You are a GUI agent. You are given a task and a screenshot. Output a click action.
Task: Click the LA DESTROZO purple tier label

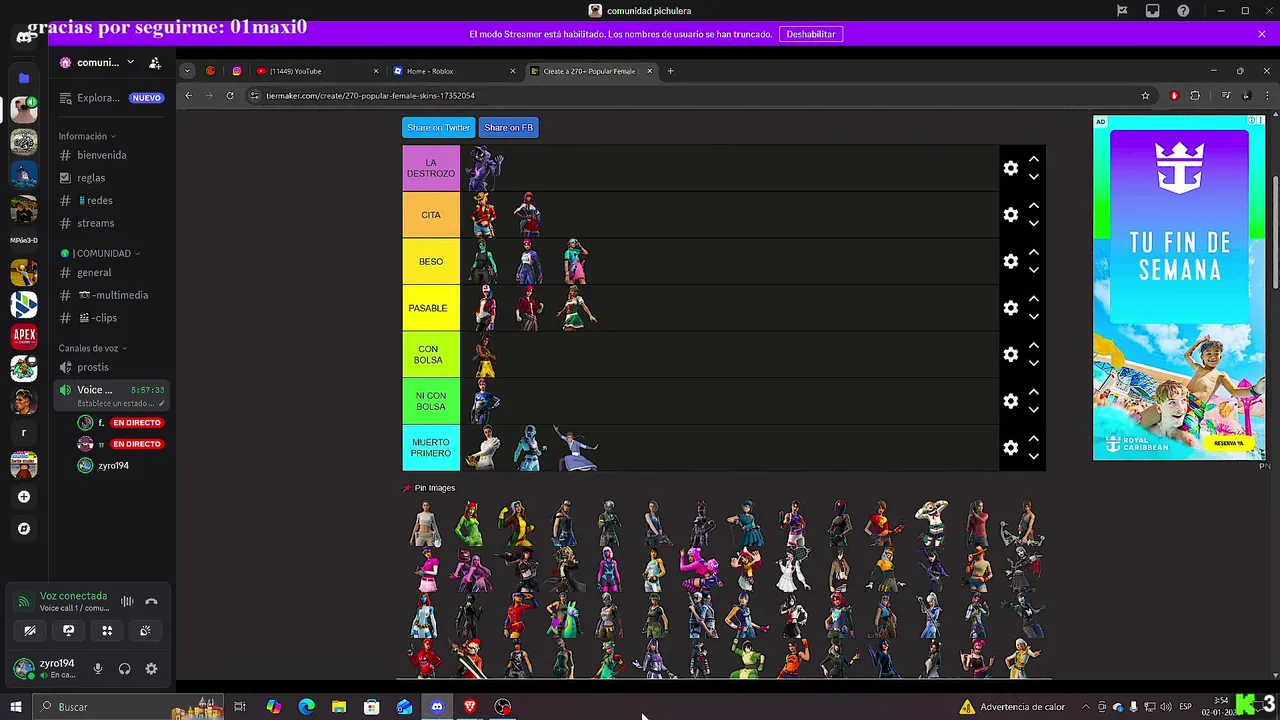[x=431, y=168]
